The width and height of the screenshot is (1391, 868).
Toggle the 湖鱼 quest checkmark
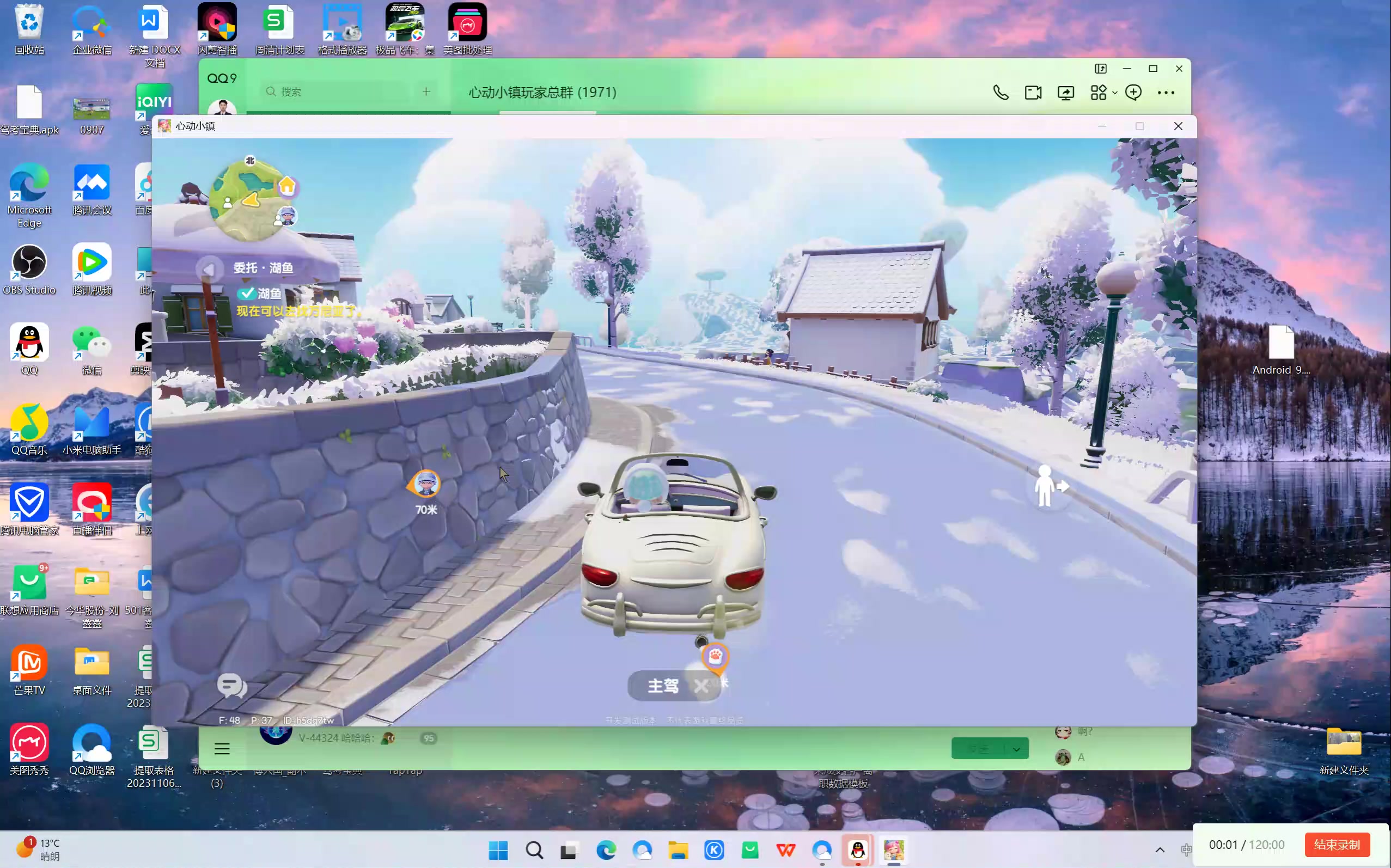(x=247, y=294)
